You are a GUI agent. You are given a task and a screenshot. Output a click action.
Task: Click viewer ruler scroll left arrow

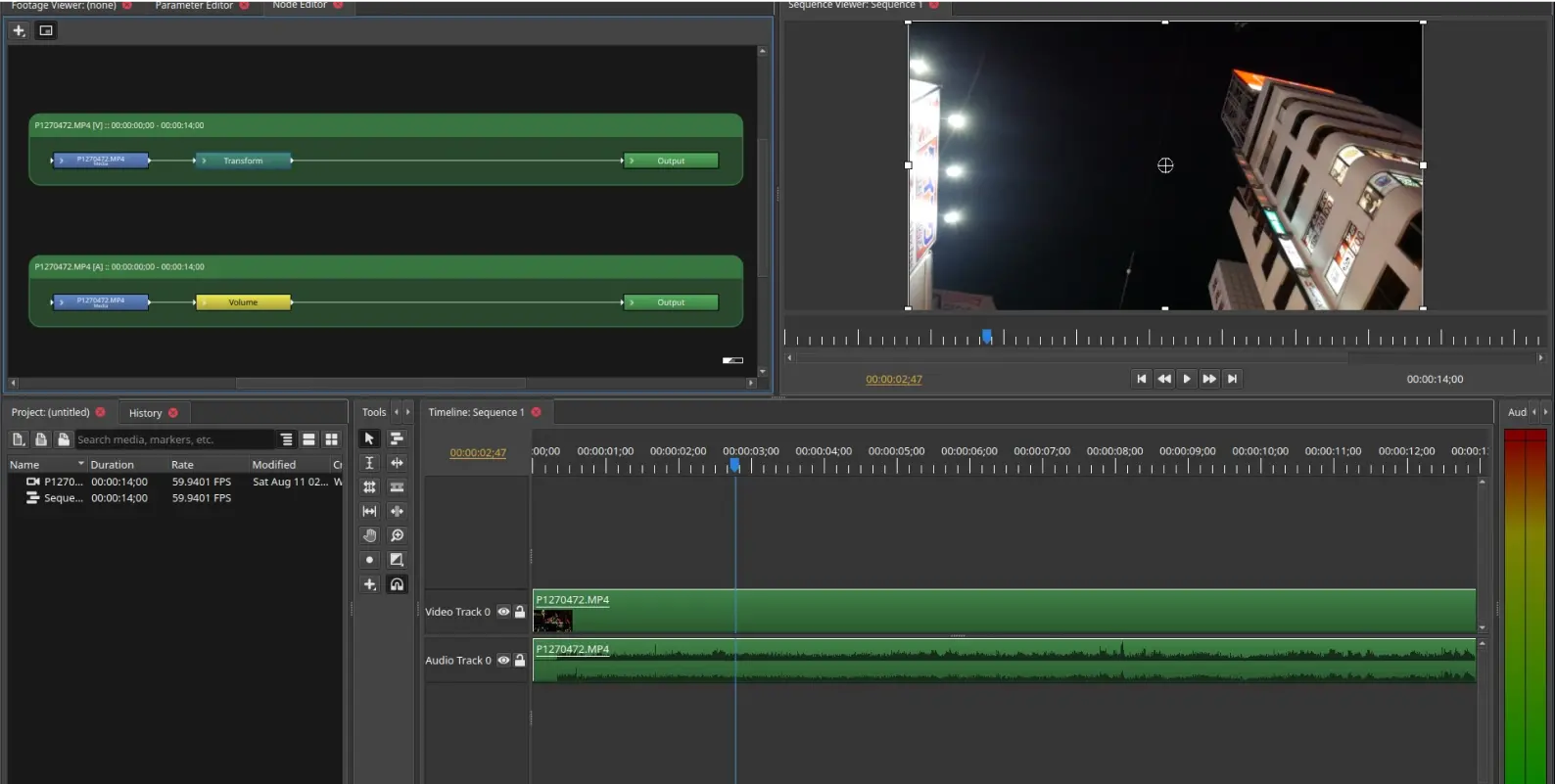789,358
